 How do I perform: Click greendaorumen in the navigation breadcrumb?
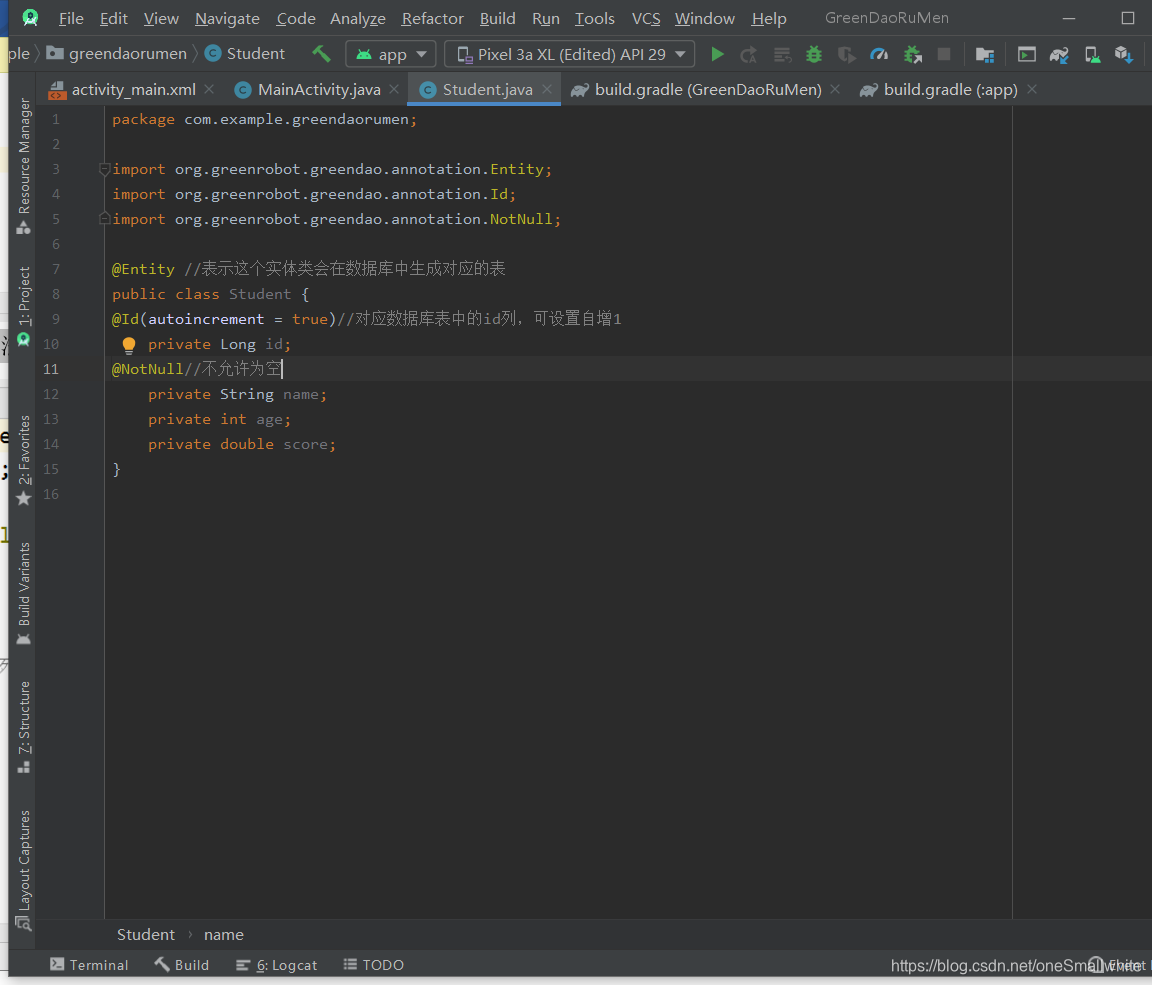[x=117, y=54]
